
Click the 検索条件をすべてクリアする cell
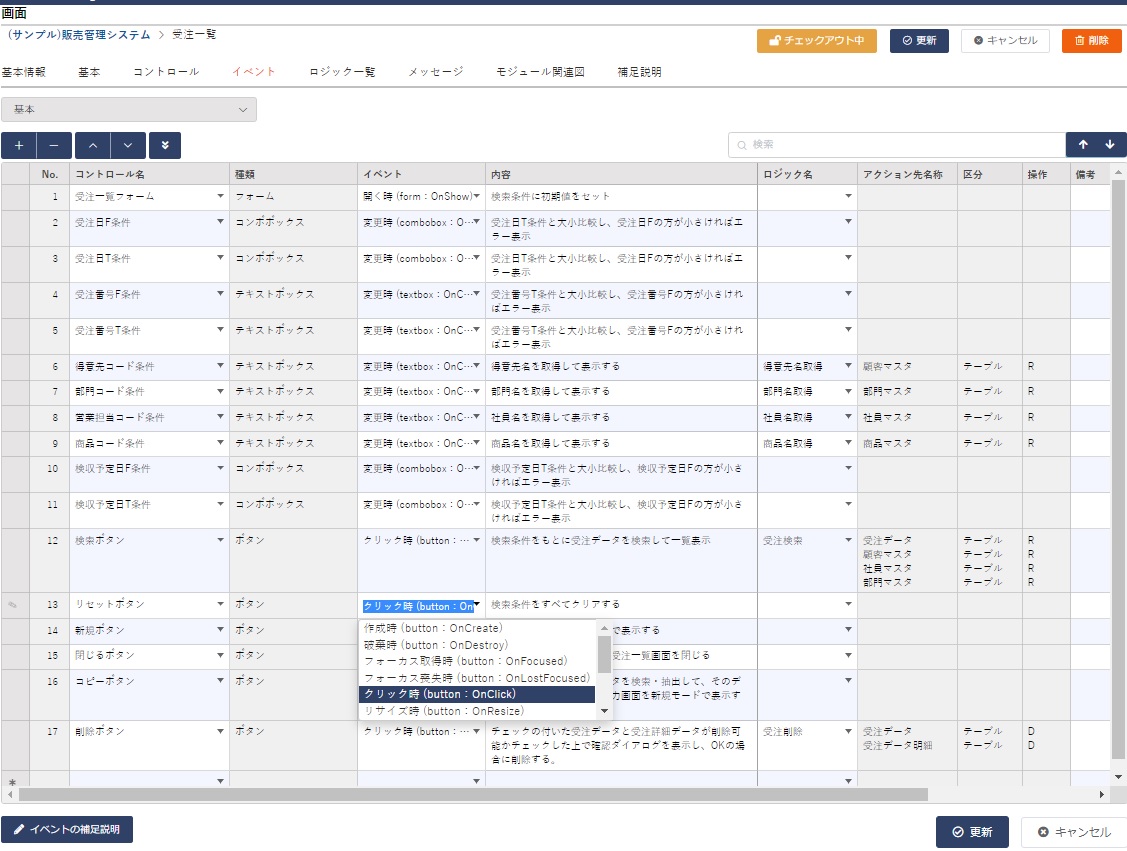click(x=621, y=604)
